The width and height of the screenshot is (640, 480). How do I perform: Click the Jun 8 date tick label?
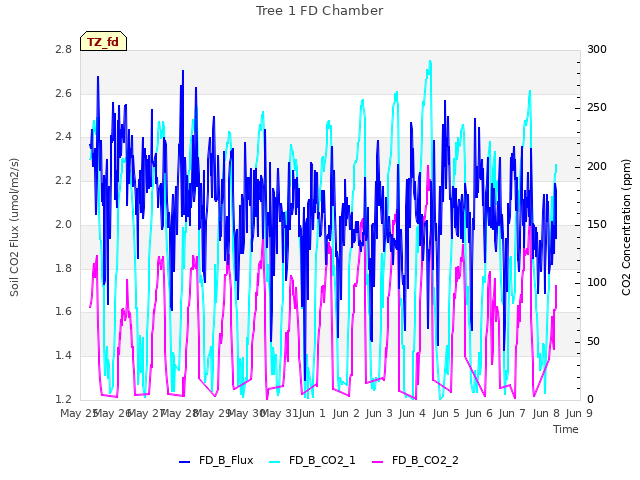click(x=546, y=413)
